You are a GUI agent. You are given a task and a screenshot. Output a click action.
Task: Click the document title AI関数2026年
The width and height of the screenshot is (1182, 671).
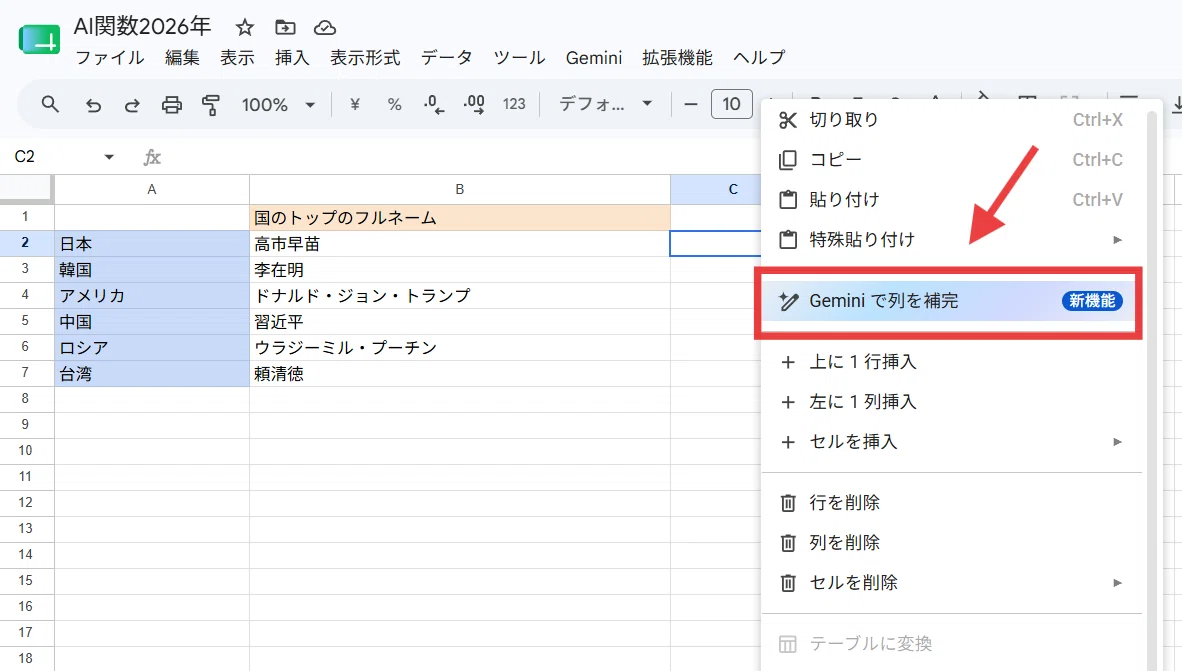tap(142, 26)
